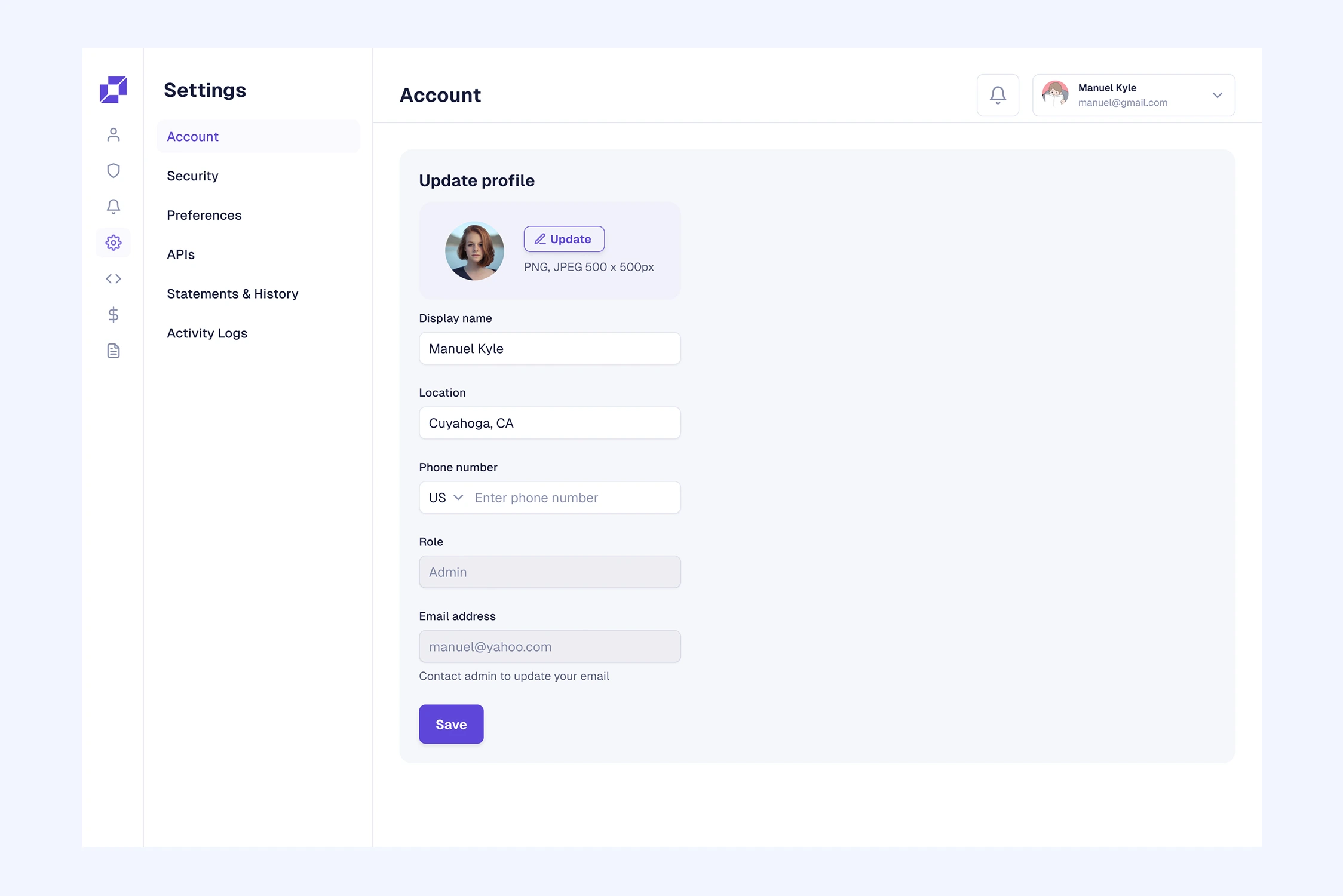The width and height of the screenshot is (1343, 896).
Task: Open Statements & History section
Action: 232,294
